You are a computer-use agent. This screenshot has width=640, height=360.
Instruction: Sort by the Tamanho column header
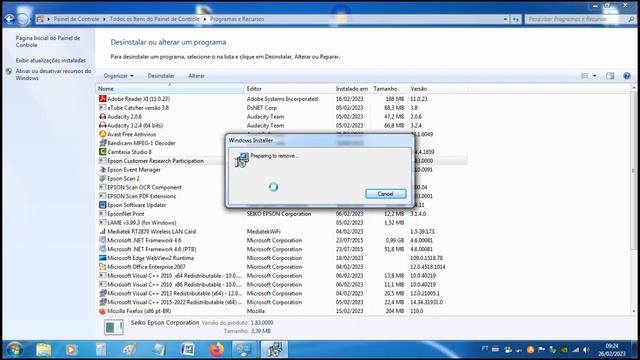click(389, 89)
